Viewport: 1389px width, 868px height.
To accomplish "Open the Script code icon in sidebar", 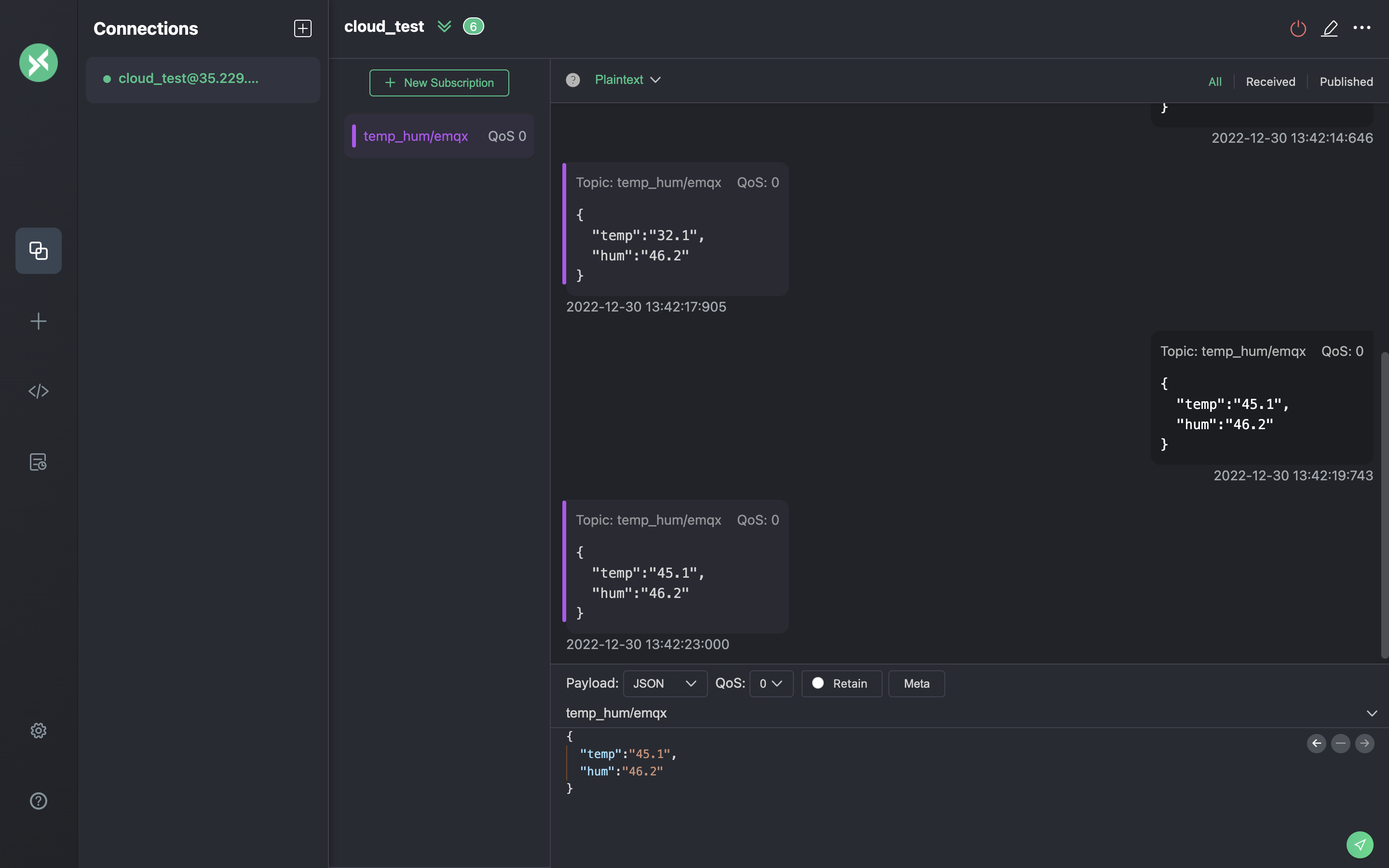I will pos(39,391).
